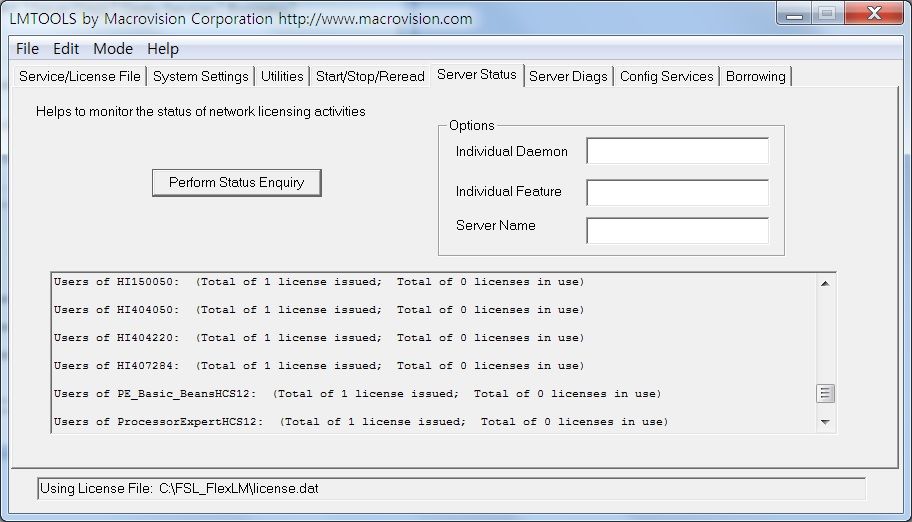
Task: Open the Server Diags tab
Action: click(x=568, y=76)
